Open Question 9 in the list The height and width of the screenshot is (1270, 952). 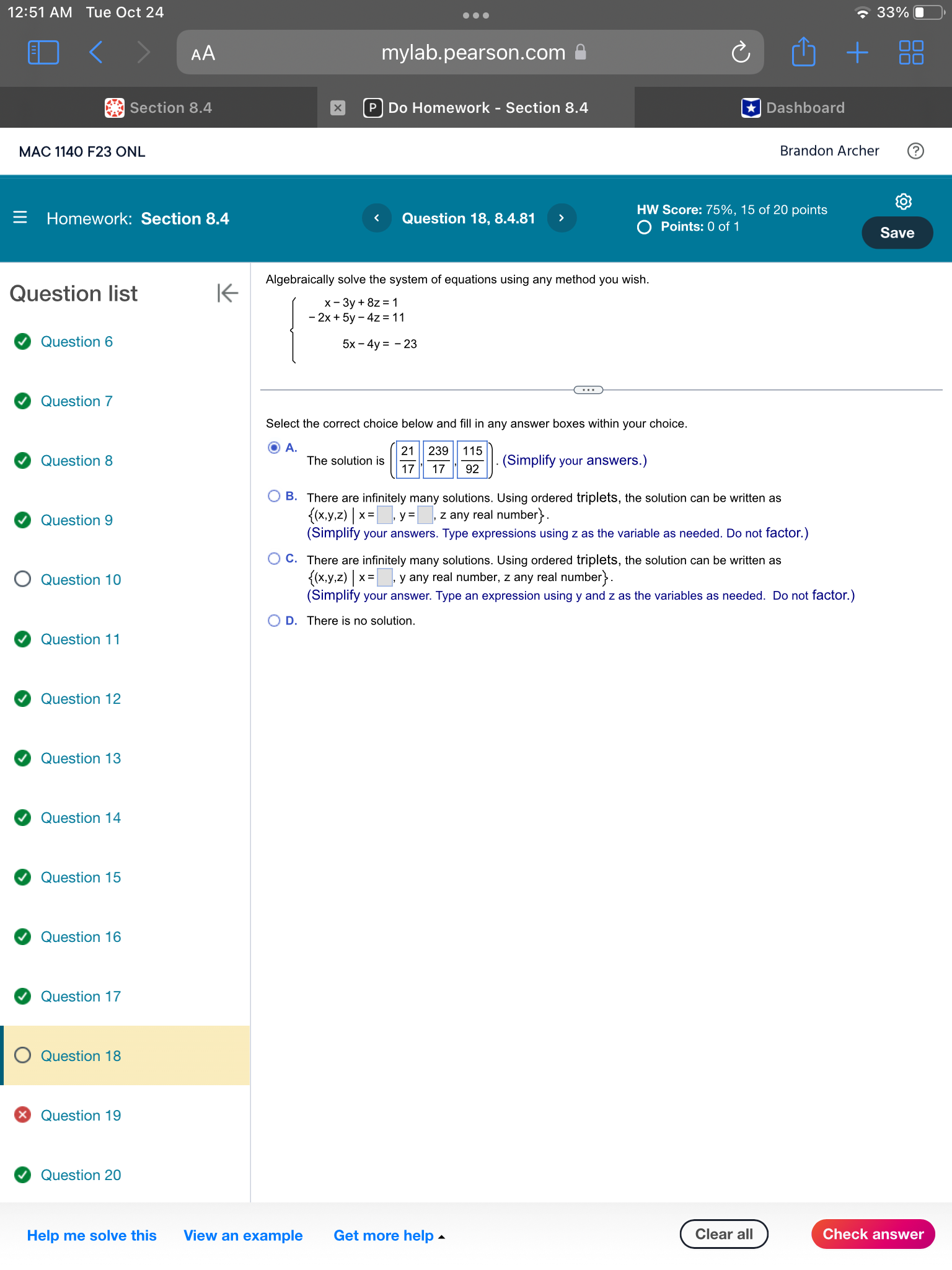[77, 520]
